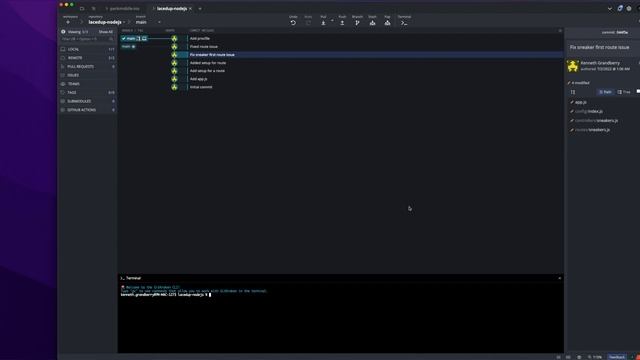Open the top-right chevron dropdown
Screen dimensions: 640x360
point(610,9)
